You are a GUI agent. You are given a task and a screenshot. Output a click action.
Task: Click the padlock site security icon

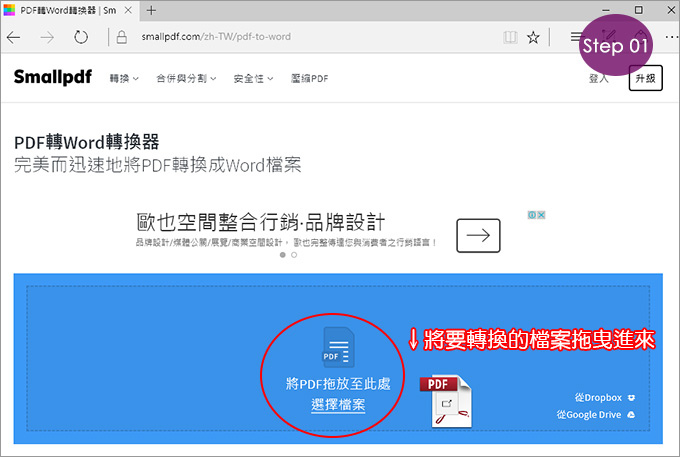[122, 37]
